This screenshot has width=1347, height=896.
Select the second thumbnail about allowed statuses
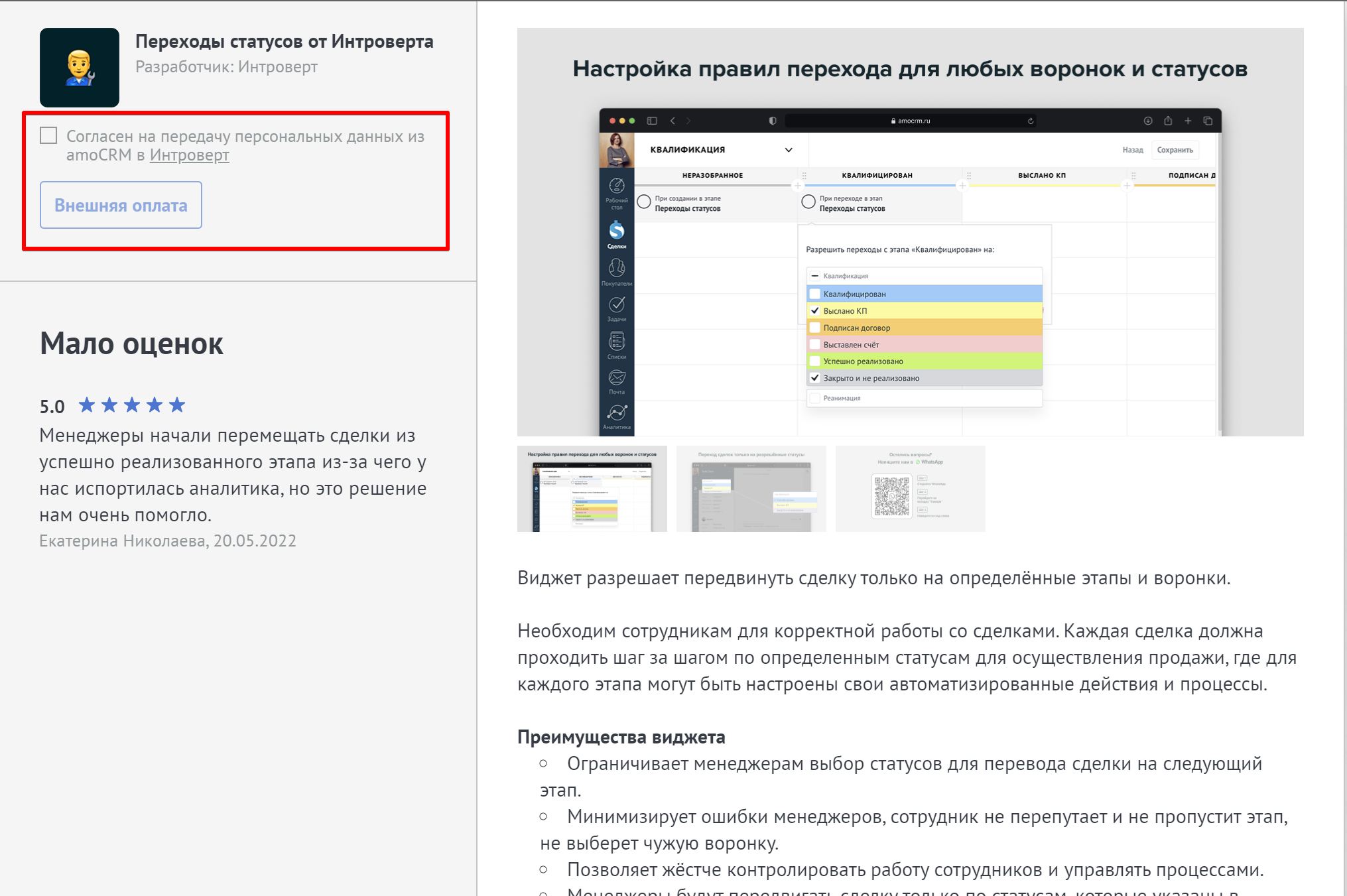point(751,489)
